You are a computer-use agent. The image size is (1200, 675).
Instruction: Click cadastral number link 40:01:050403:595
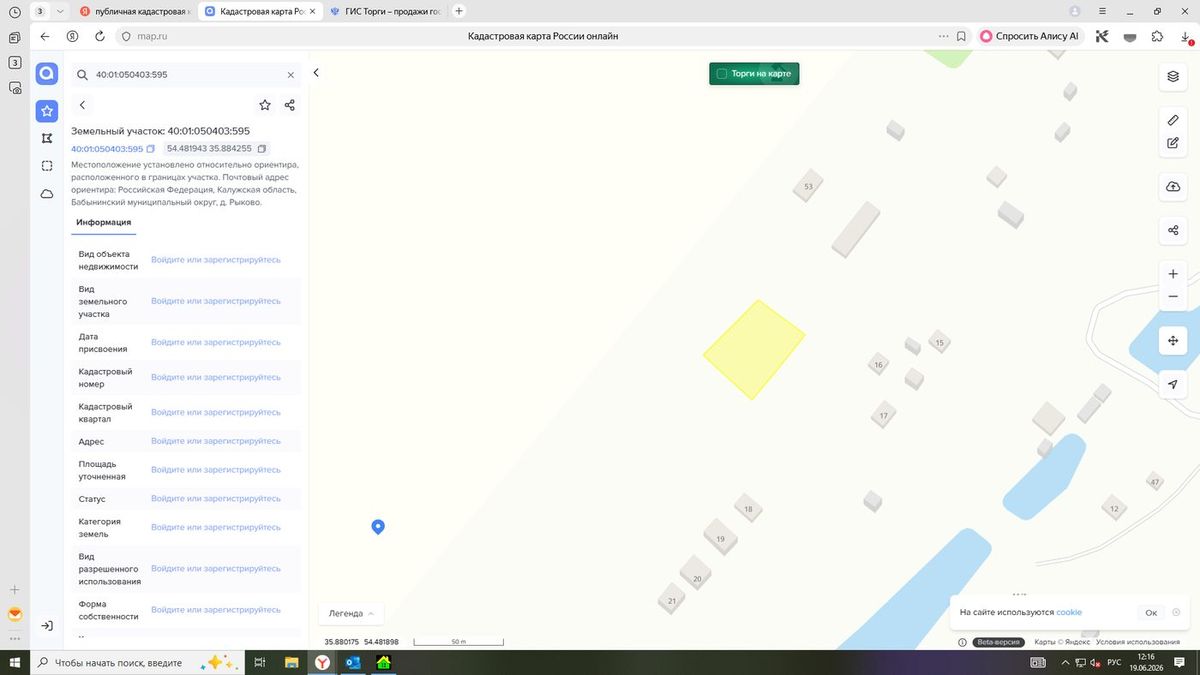pyautogui.click(x=107, y=149)
